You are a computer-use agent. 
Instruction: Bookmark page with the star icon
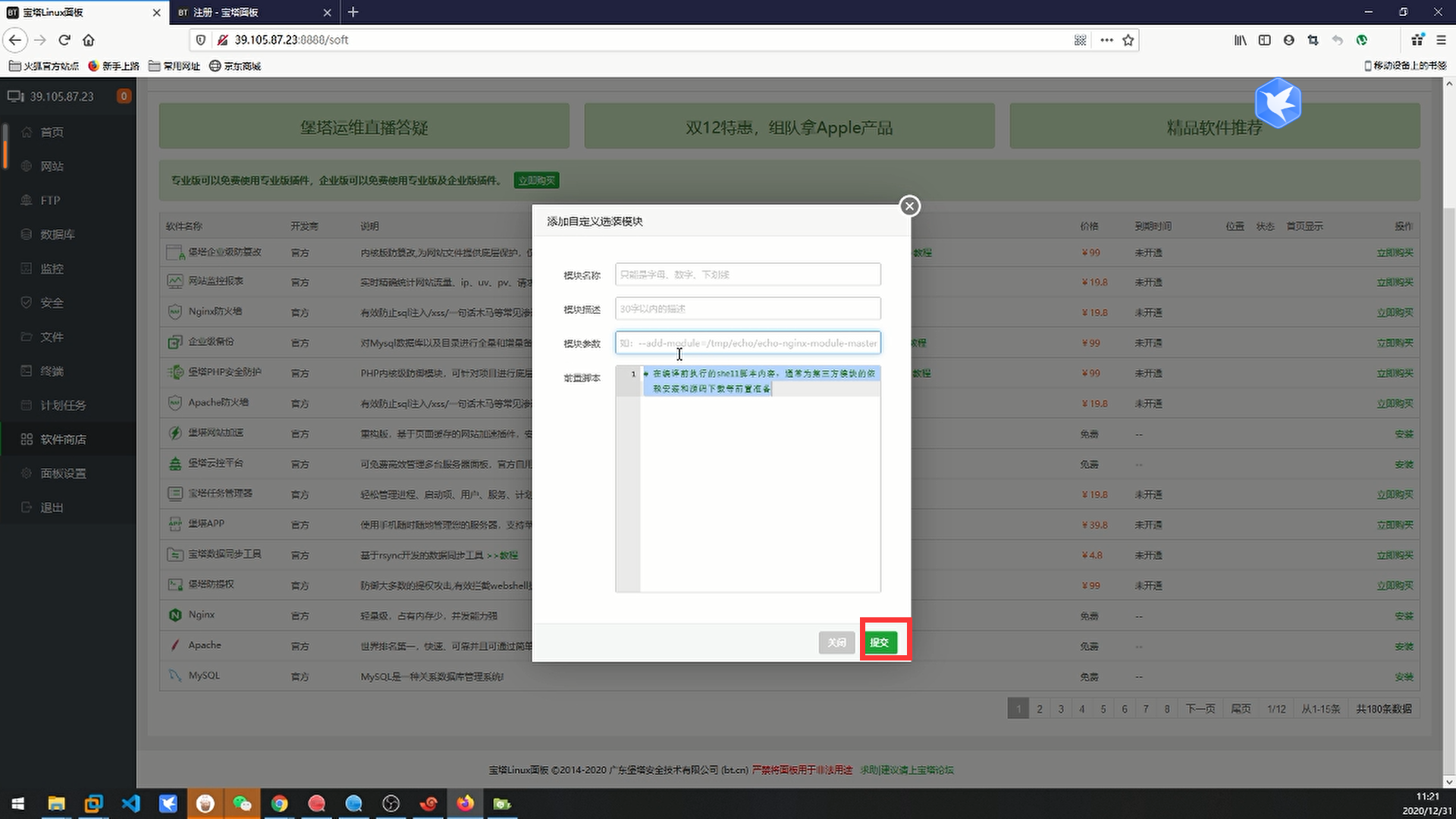click(1128, 40)
